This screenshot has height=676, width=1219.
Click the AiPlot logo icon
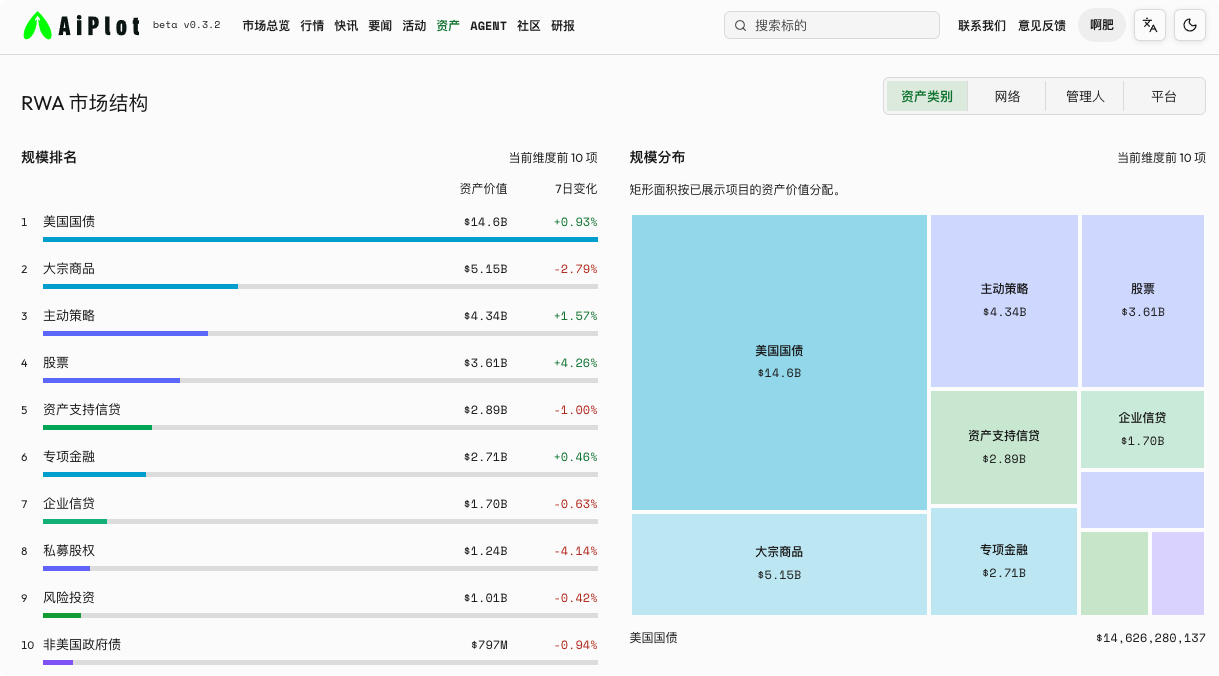pos(37,25)
